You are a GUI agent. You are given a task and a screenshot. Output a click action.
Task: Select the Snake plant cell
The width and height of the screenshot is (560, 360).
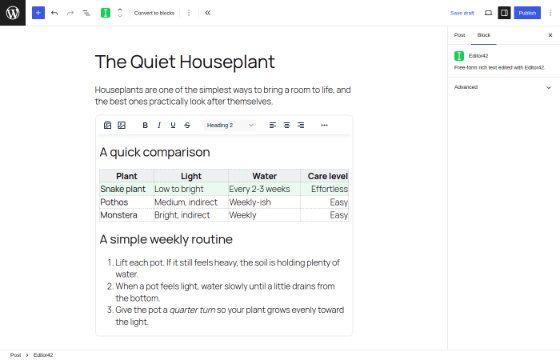(126, 189)
